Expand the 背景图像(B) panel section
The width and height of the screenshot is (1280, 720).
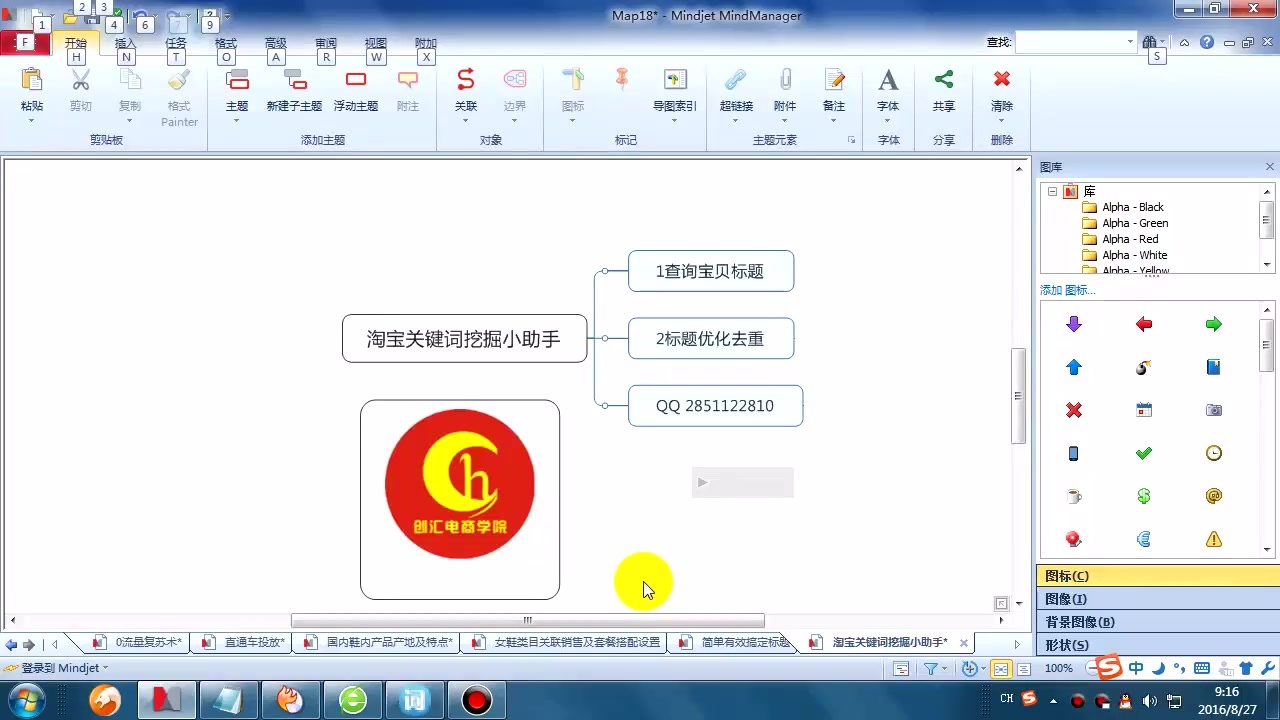coord(1158,622)
